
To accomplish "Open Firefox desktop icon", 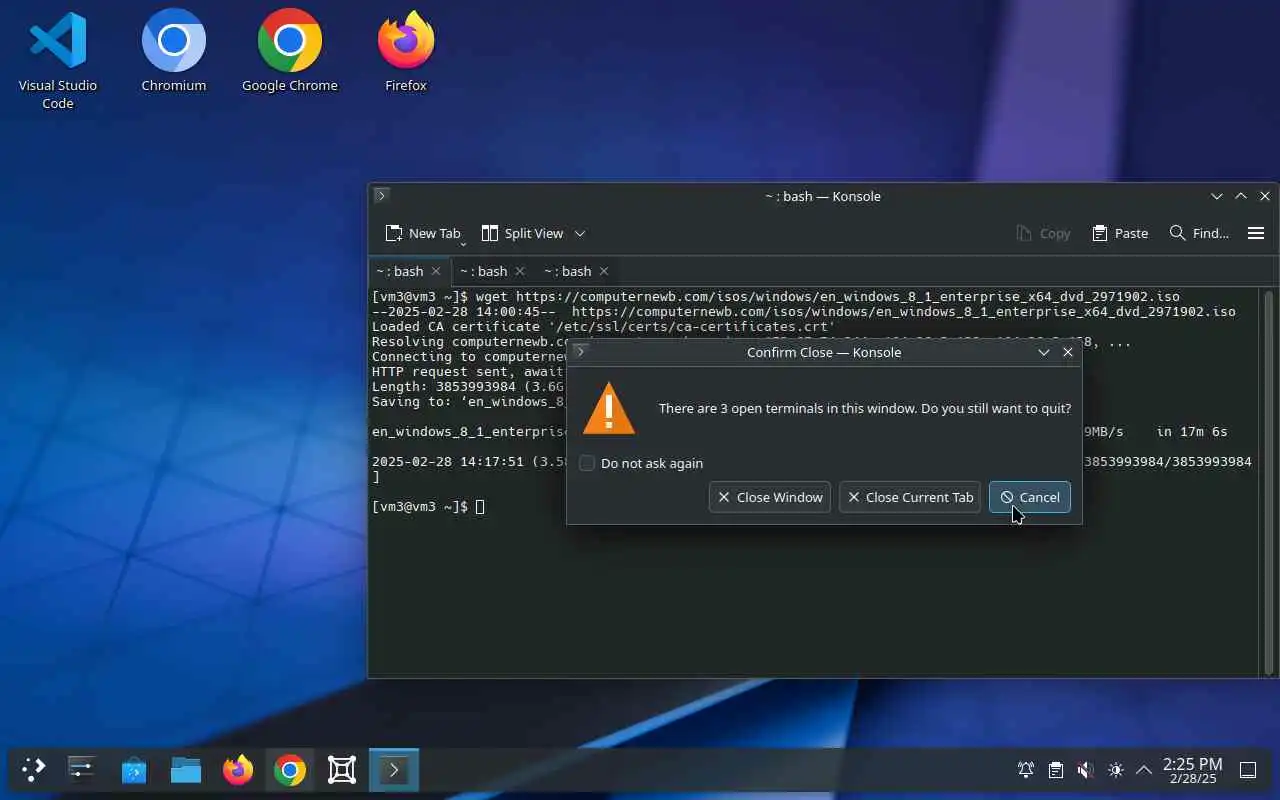I will tap(406, 52).
